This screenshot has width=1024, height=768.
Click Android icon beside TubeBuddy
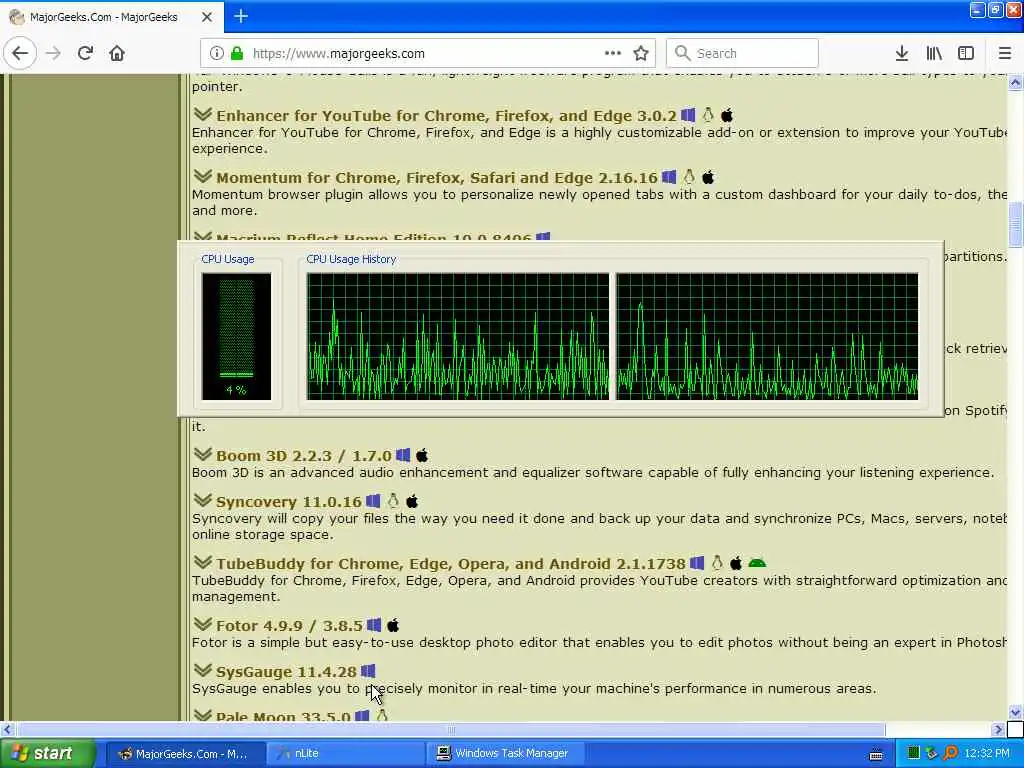(x=757, y=563)
